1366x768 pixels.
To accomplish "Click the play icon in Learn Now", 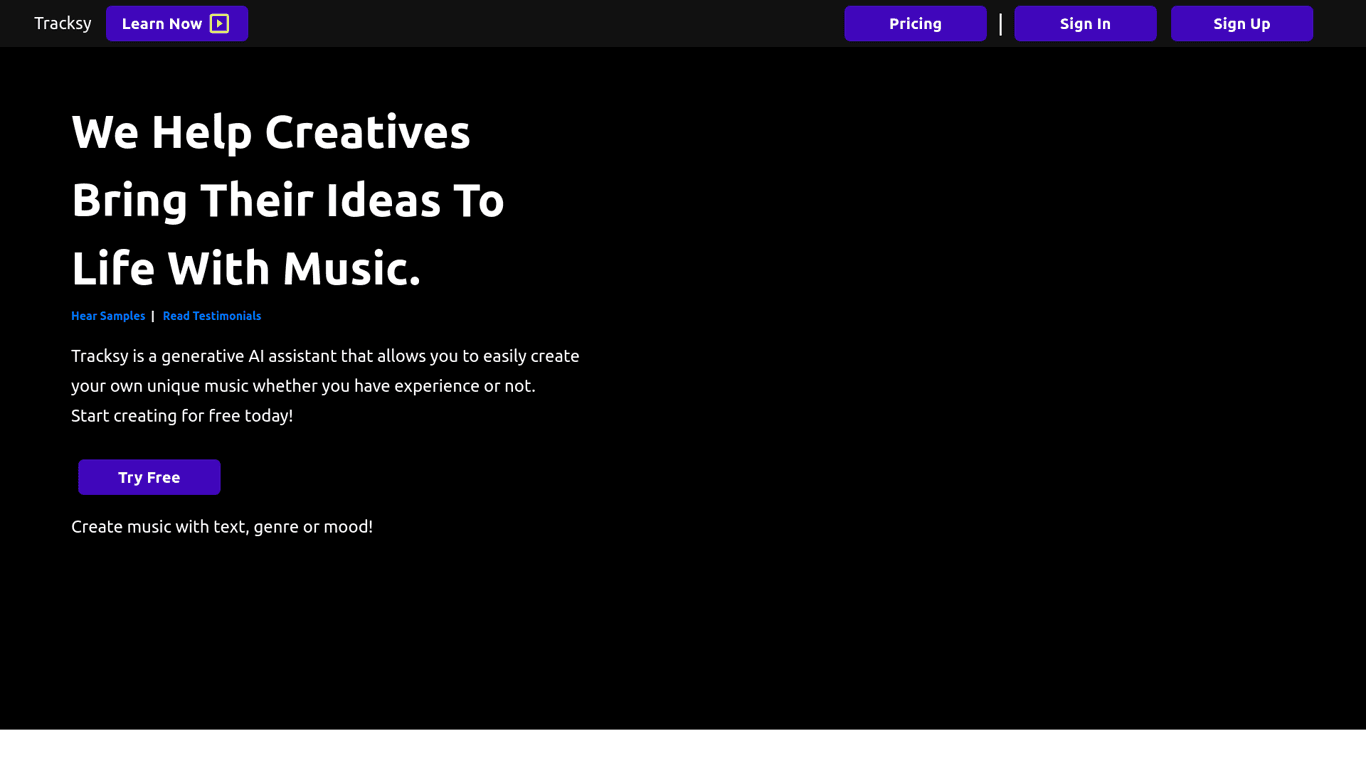I will click(x=219, y=24).
